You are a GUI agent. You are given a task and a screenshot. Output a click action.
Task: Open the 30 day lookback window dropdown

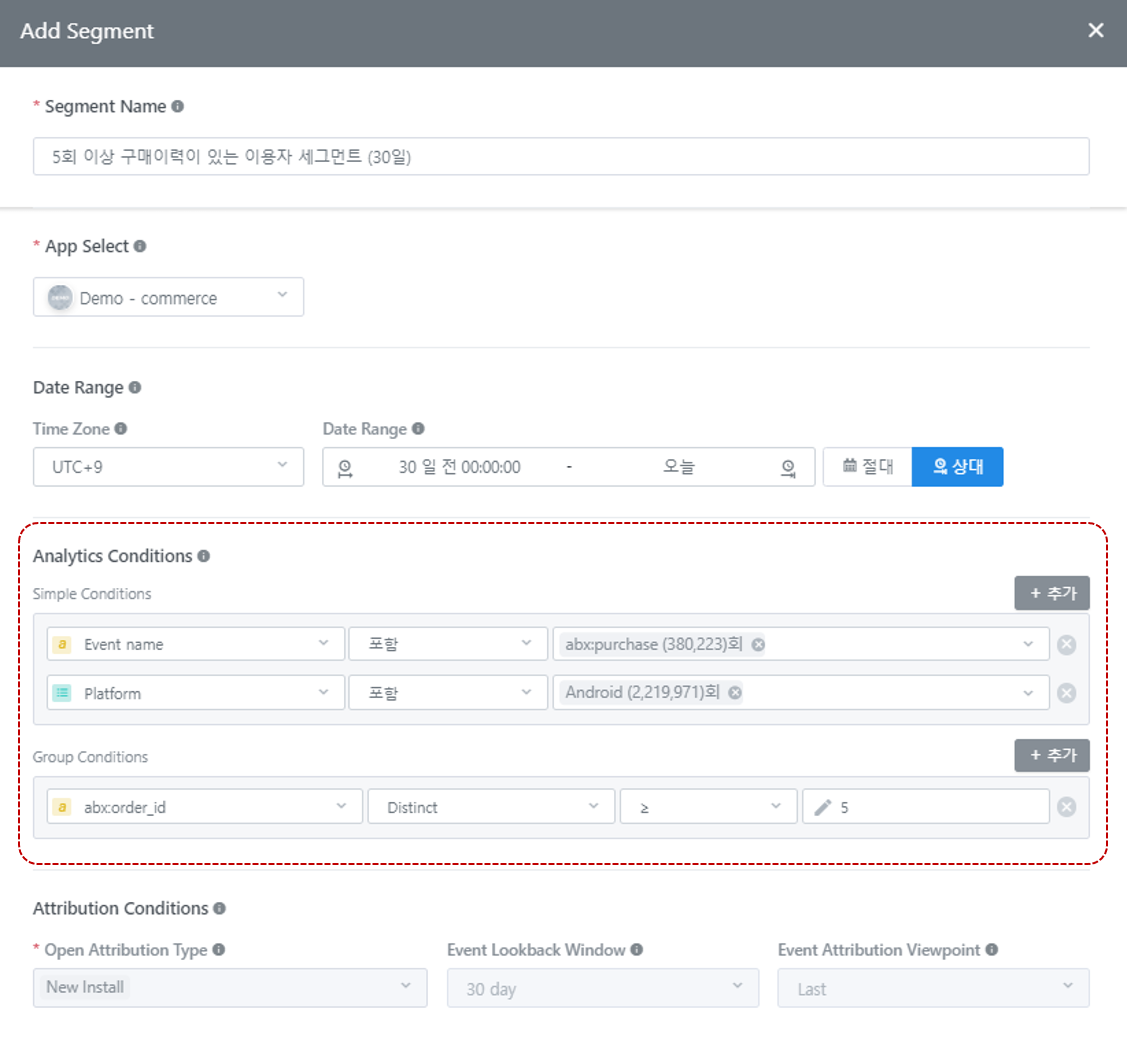(603, 988)
